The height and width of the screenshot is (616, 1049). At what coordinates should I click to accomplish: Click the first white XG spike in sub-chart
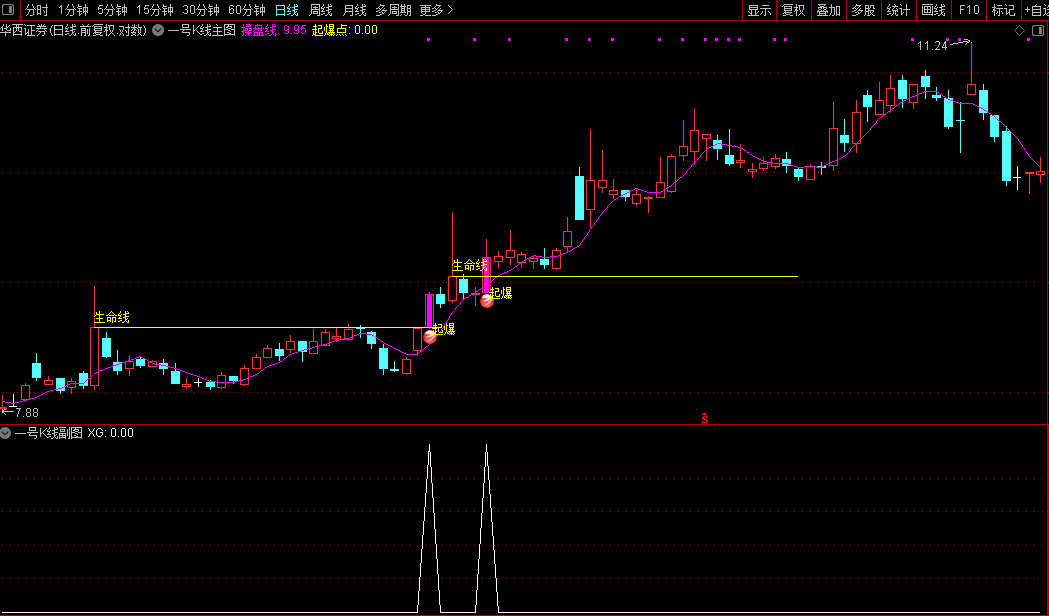tap(430, 528)
